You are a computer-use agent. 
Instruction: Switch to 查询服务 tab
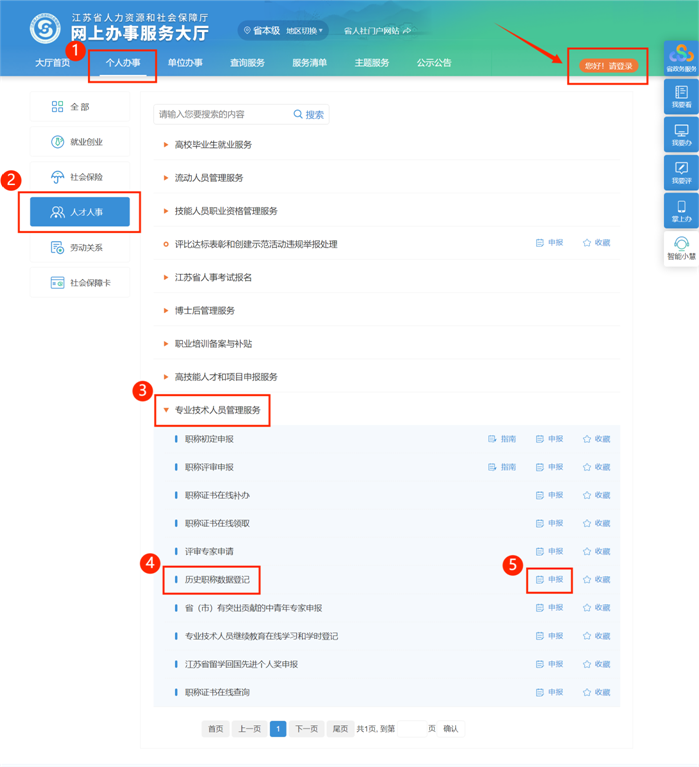(247, 63)
